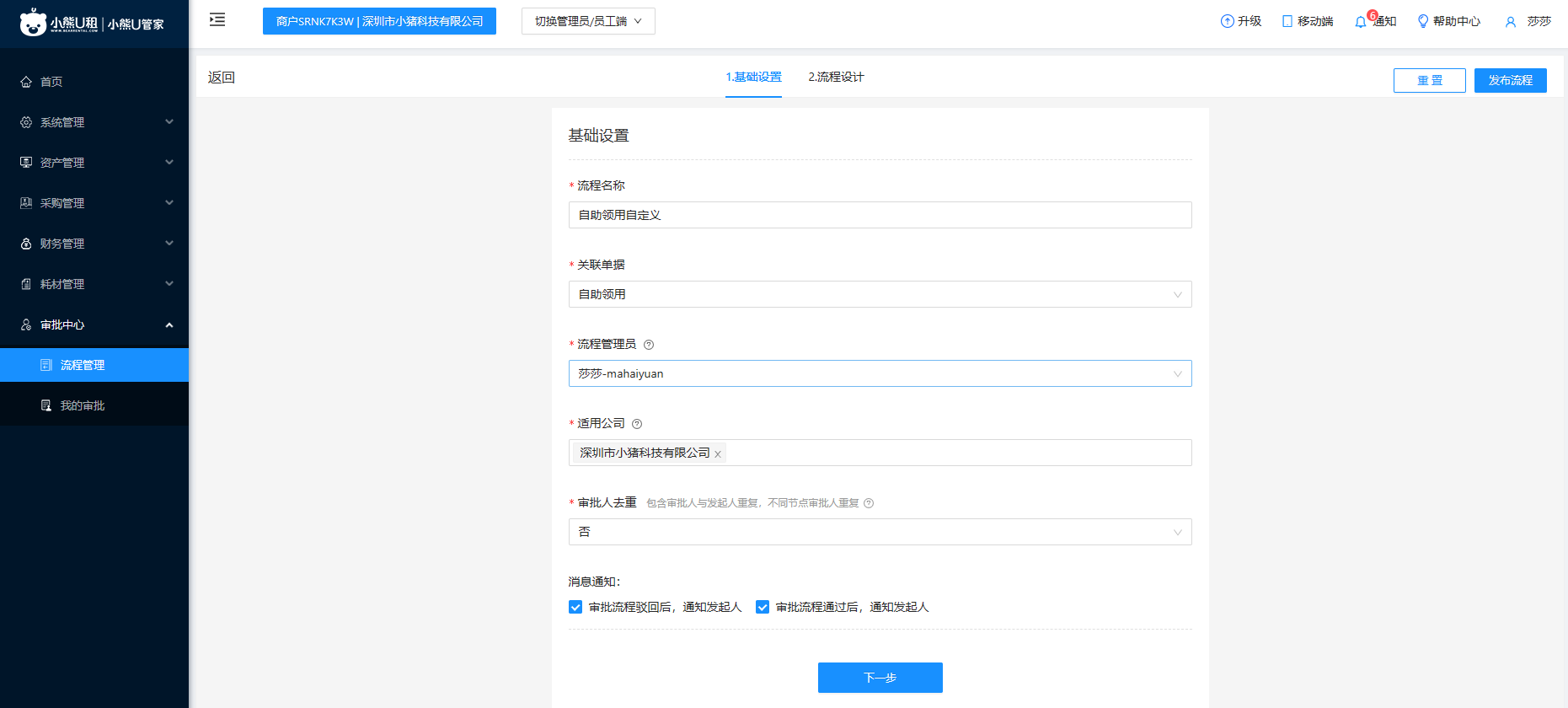Open the 切换管理员/员工端 dropdown
Viewport: 1568px width, 708px height.
pyautogui.click(x=588, y=21)
